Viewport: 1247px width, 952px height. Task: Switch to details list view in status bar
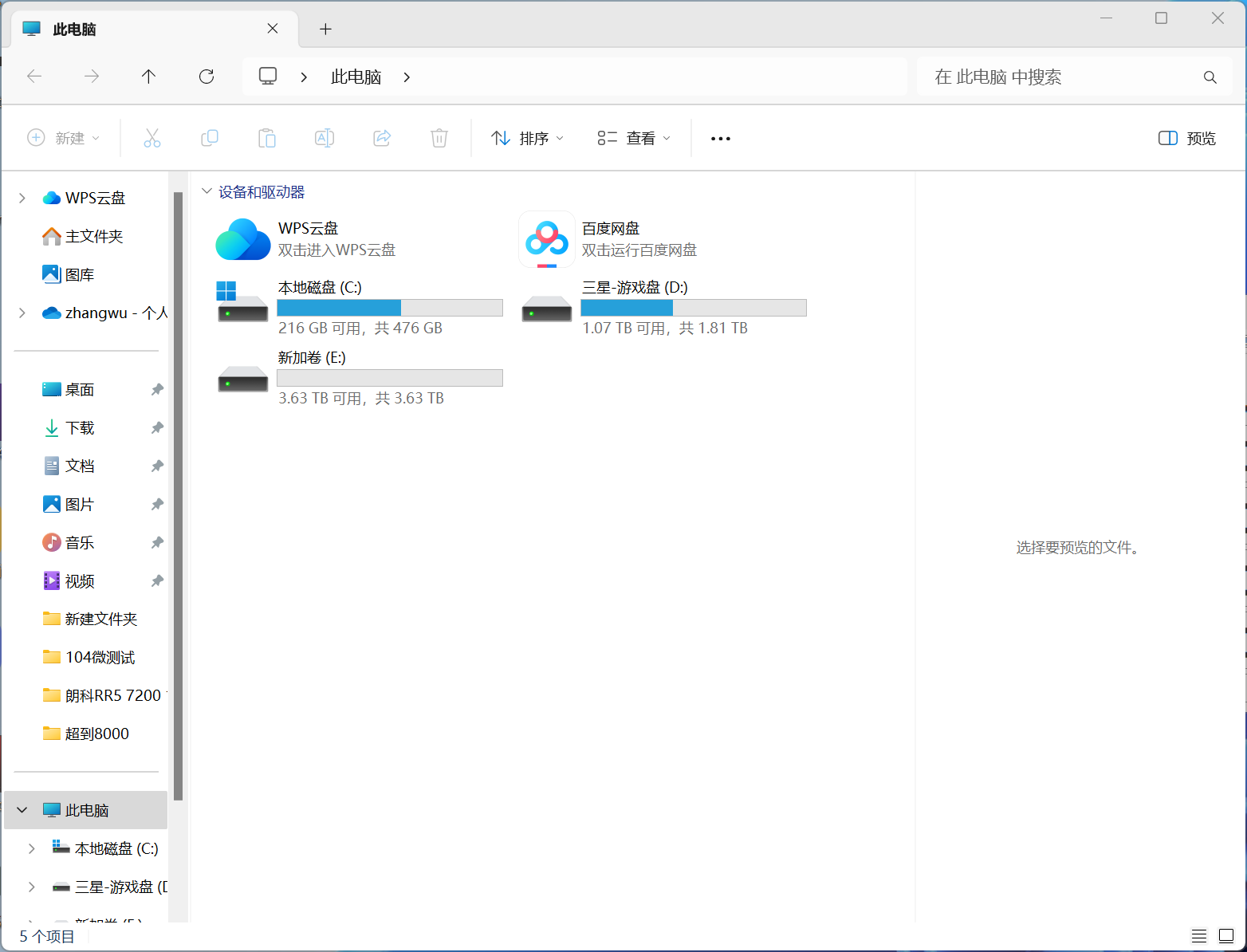pos(1198,936)
